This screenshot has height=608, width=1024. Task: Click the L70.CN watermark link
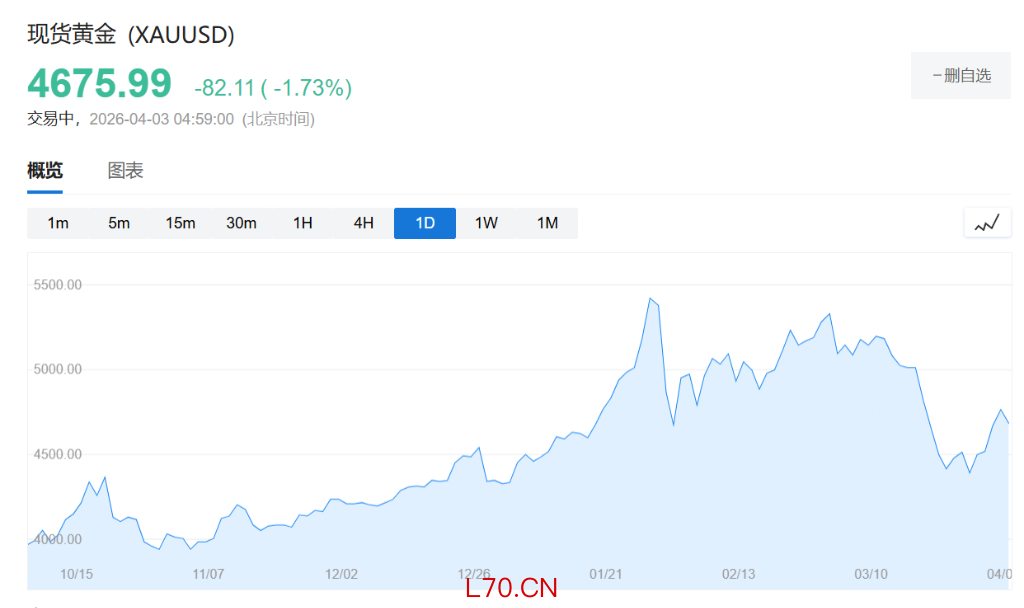(511, 588)
